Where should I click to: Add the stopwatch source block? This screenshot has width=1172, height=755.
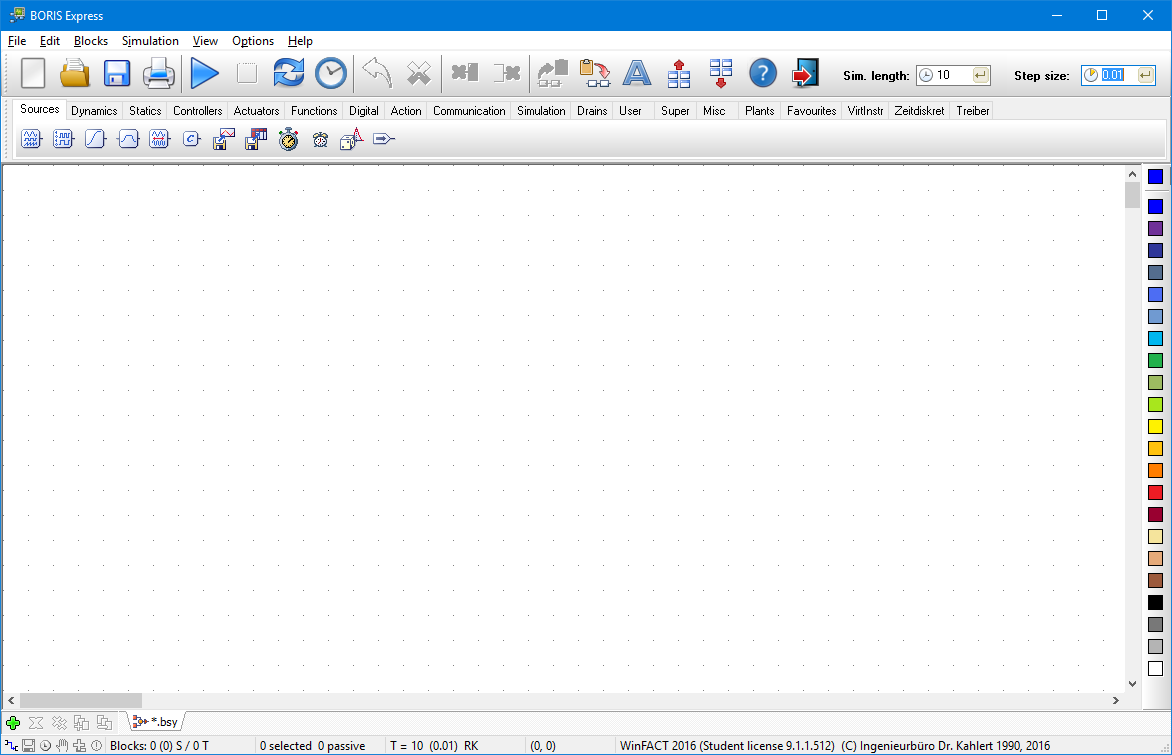pos(289,139)
